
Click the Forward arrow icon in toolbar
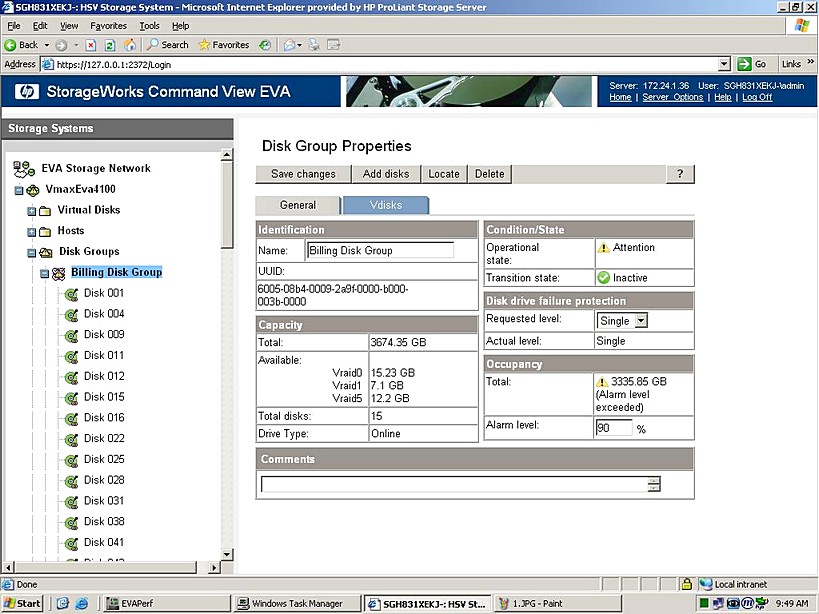click(x=61, y=45)
